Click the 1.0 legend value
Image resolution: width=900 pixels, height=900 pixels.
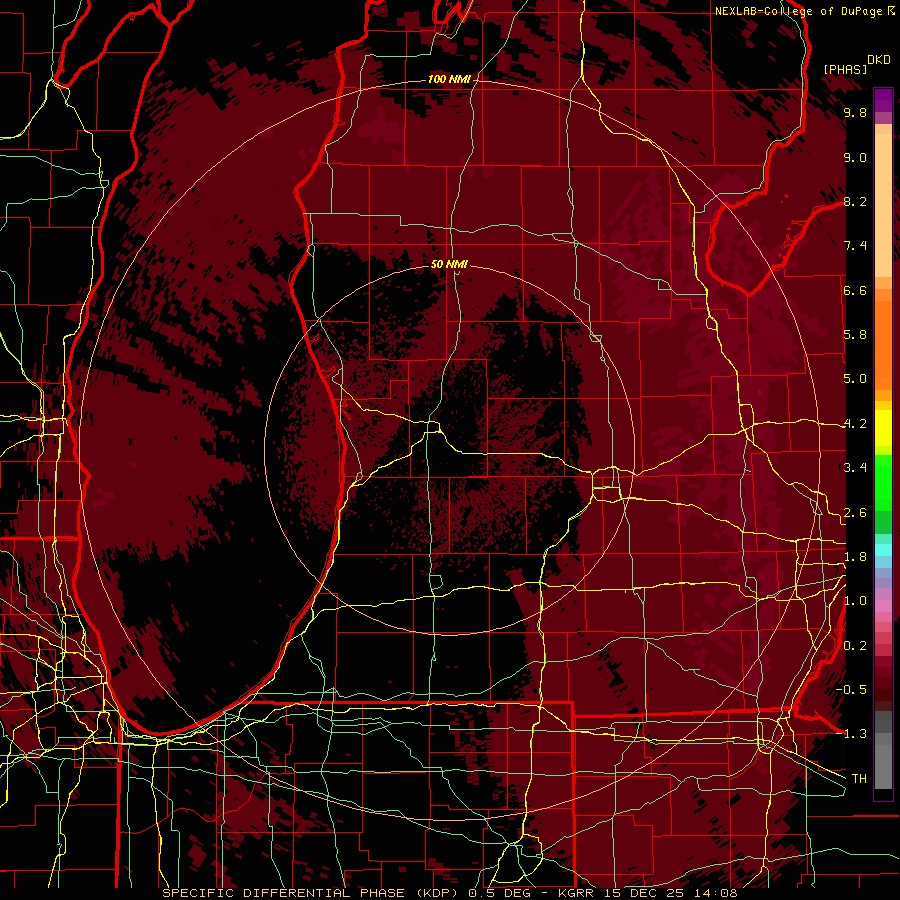click(855, 601)
